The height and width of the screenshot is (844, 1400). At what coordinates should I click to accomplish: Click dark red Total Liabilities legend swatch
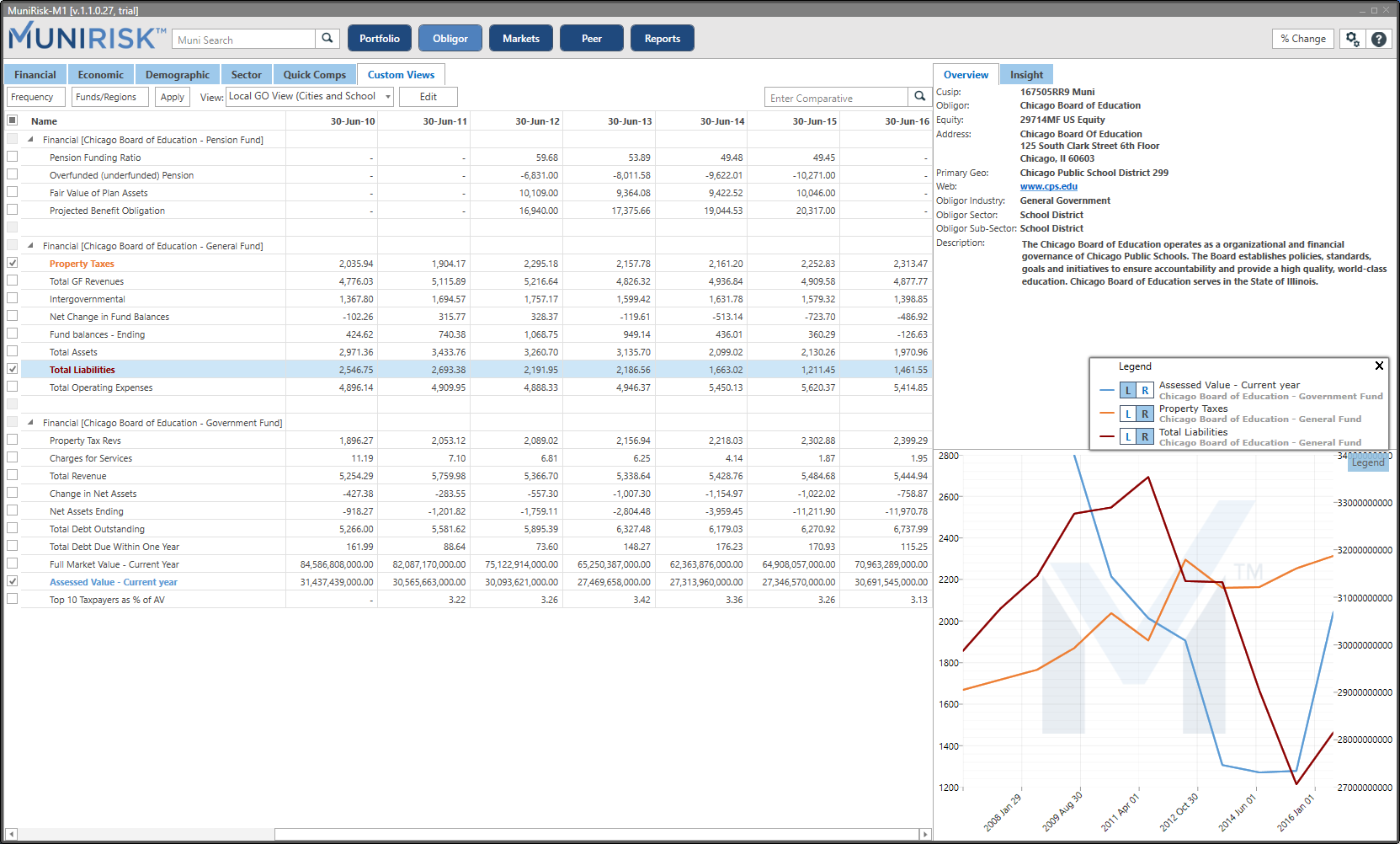pos(1107,436)
